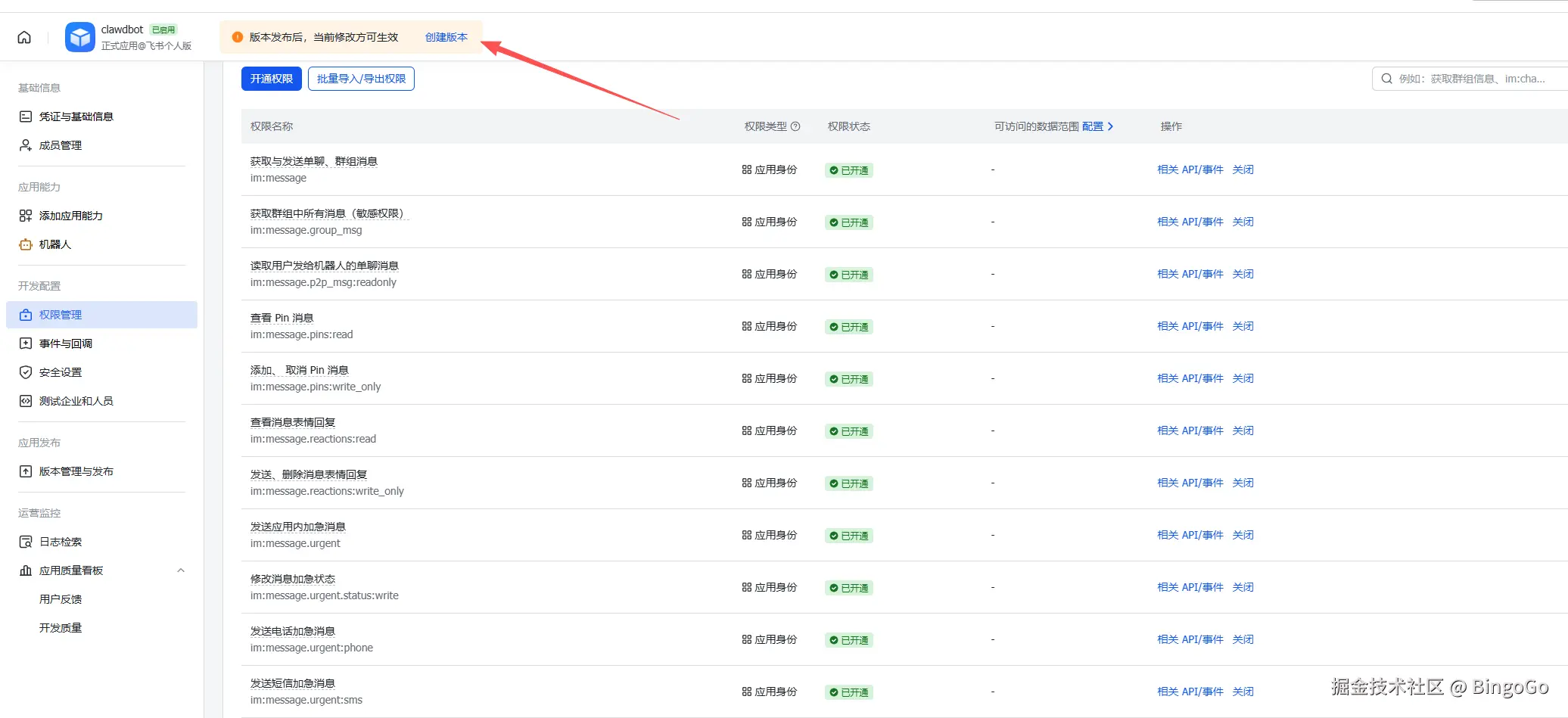The height and width of the screenshot is (718, 1568).
Task: Click 关闭 for im:message.group_msg
Action: [1243, 222]
